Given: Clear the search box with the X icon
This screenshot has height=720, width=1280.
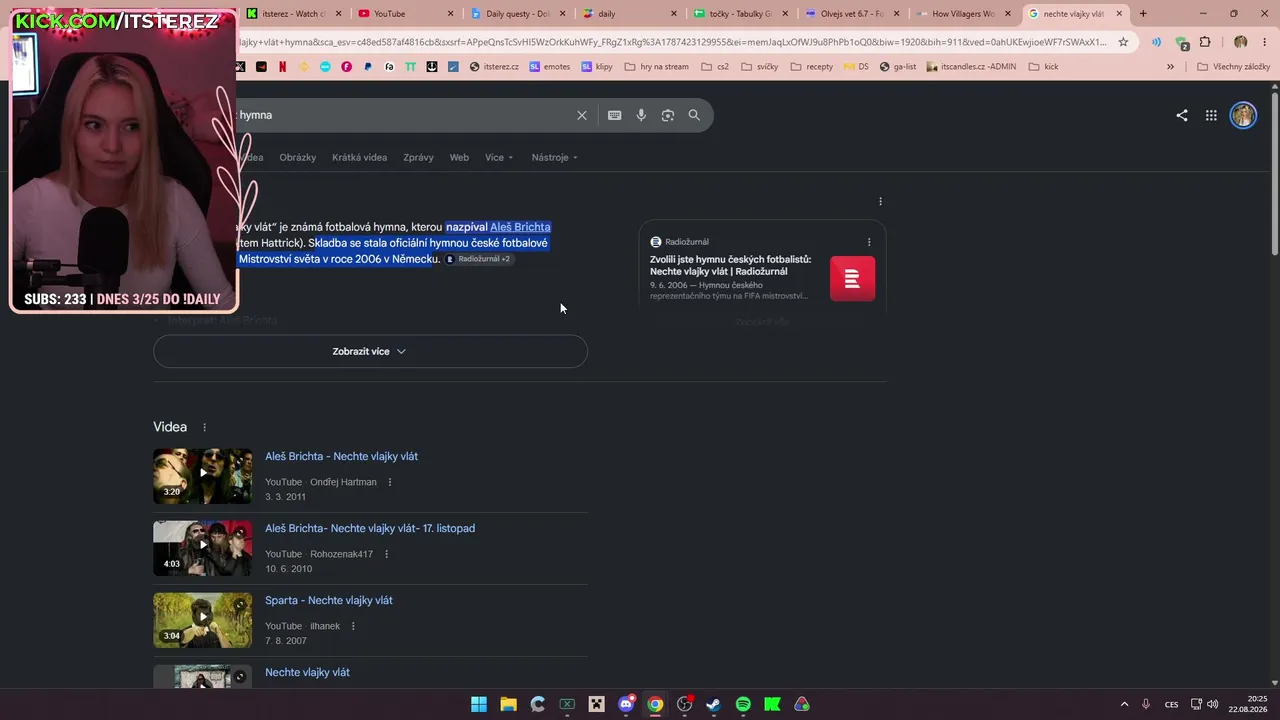Looking at the screenshot, I should point(582,115).
